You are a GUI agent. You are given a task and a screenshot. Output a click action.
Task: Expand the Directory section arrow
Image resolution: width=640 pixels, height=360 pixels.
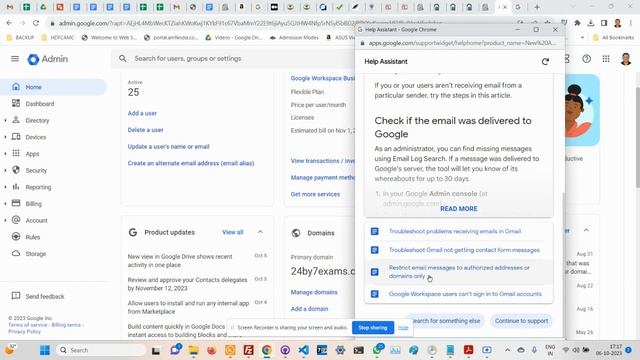5,120
